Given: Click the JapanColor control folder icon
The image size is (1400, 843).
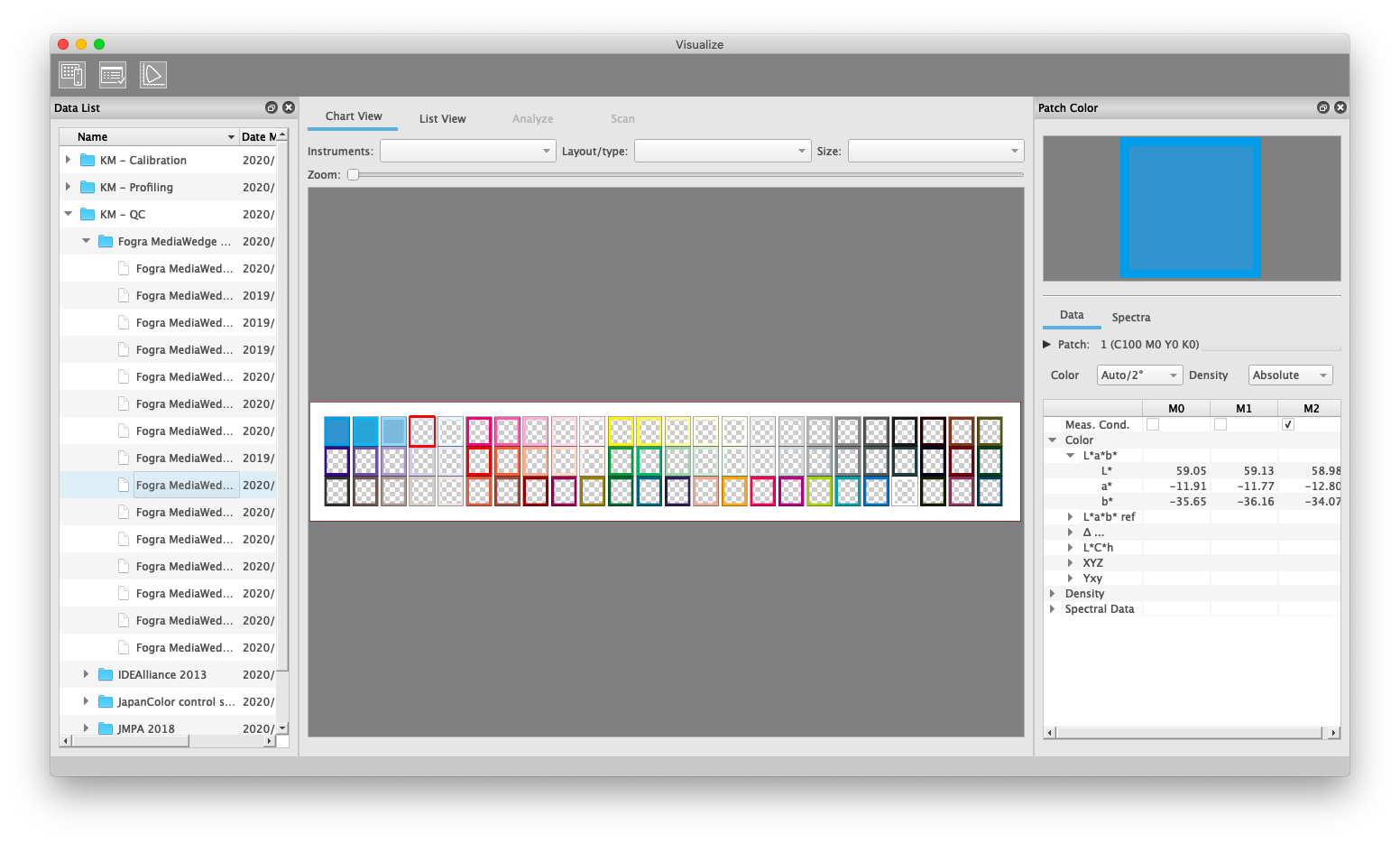Looking at the screenshot, I should [x=106, y=702].
